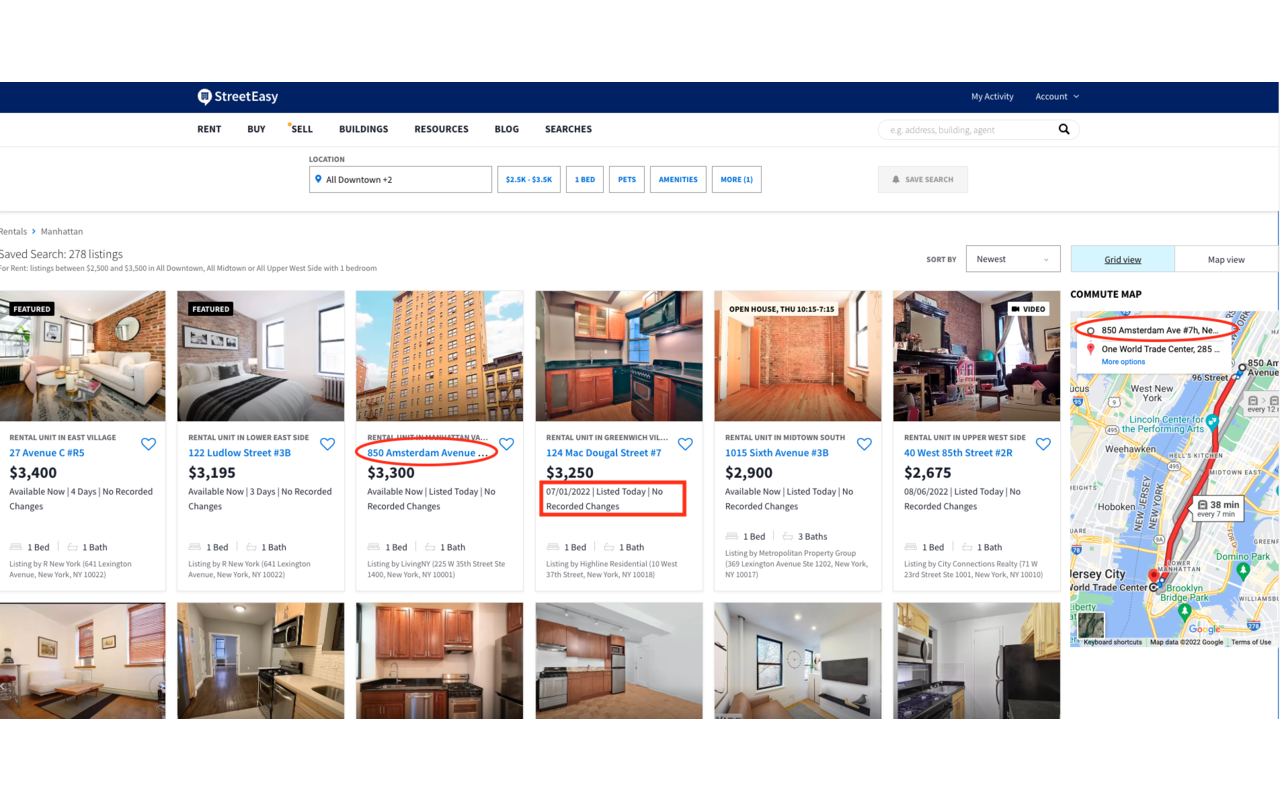Click Terms of Use on the map
The height and width of the screenshot is (800, 1280).
[x=1251, y=642]
